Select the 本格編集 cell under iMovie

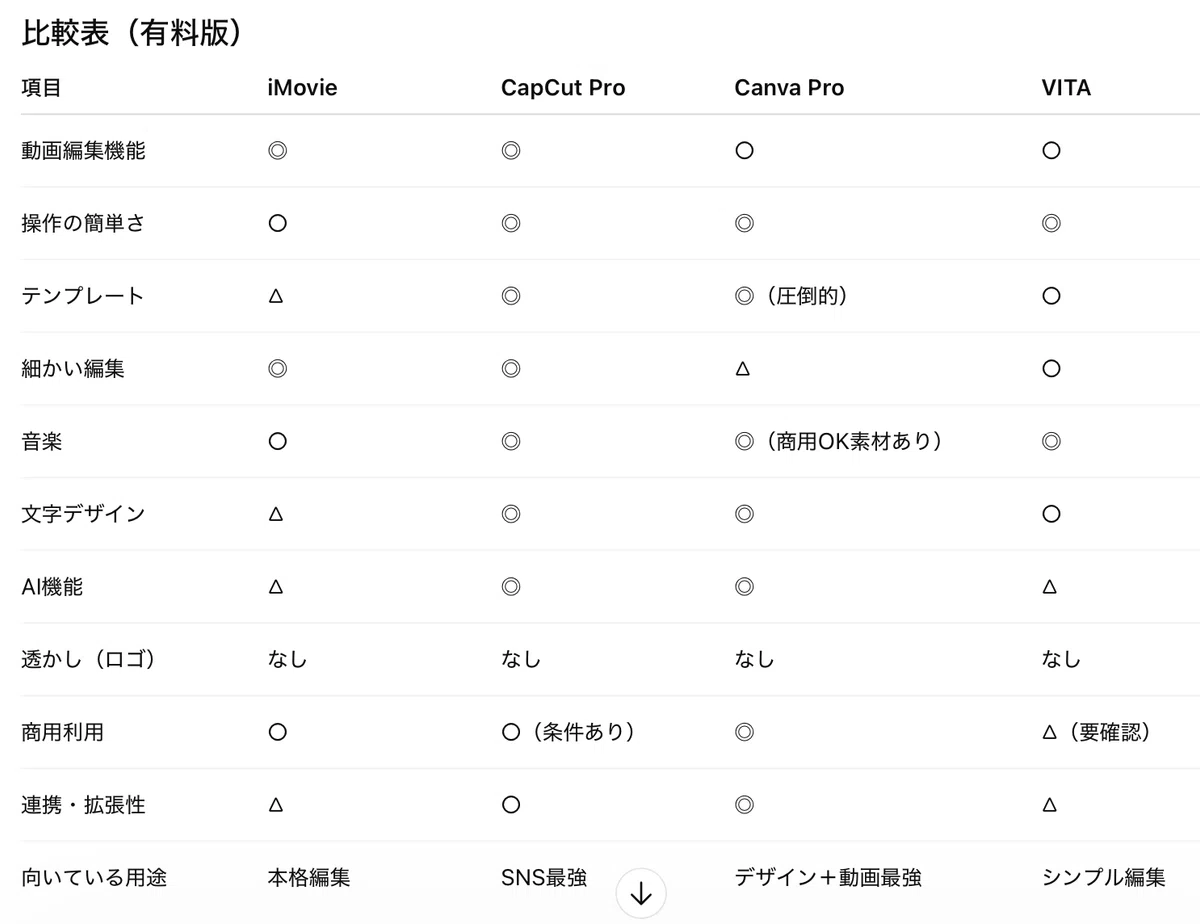tap(309, 878)
